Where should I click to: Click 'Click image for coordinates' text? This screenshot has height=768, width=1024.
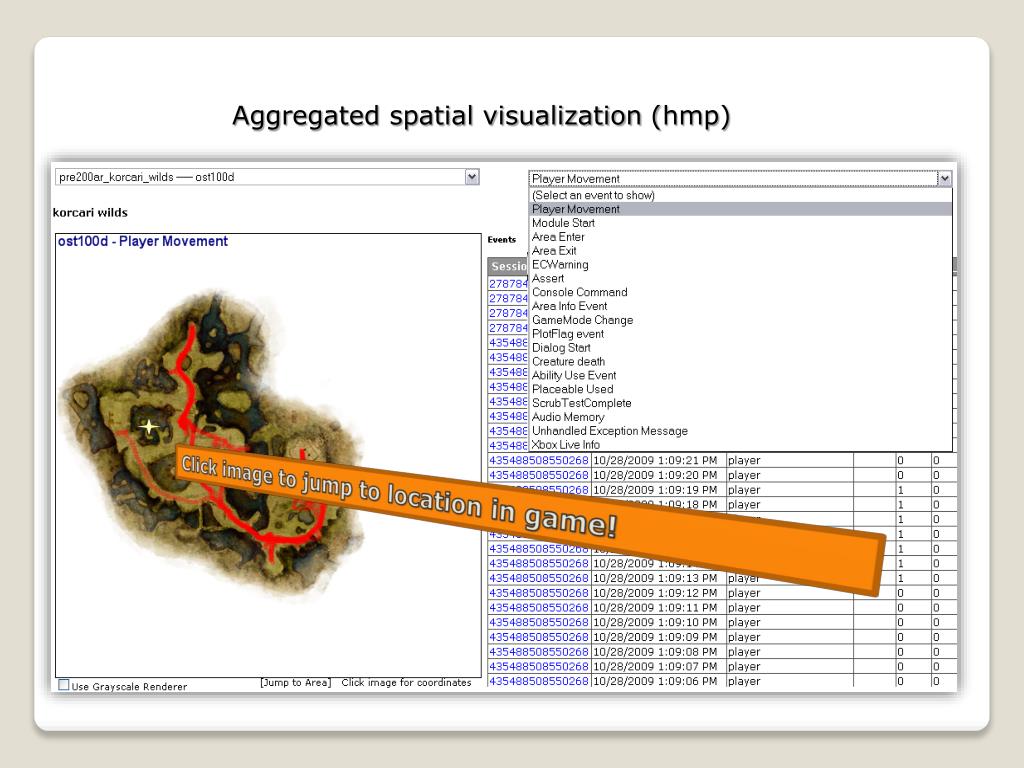(406, 682)
